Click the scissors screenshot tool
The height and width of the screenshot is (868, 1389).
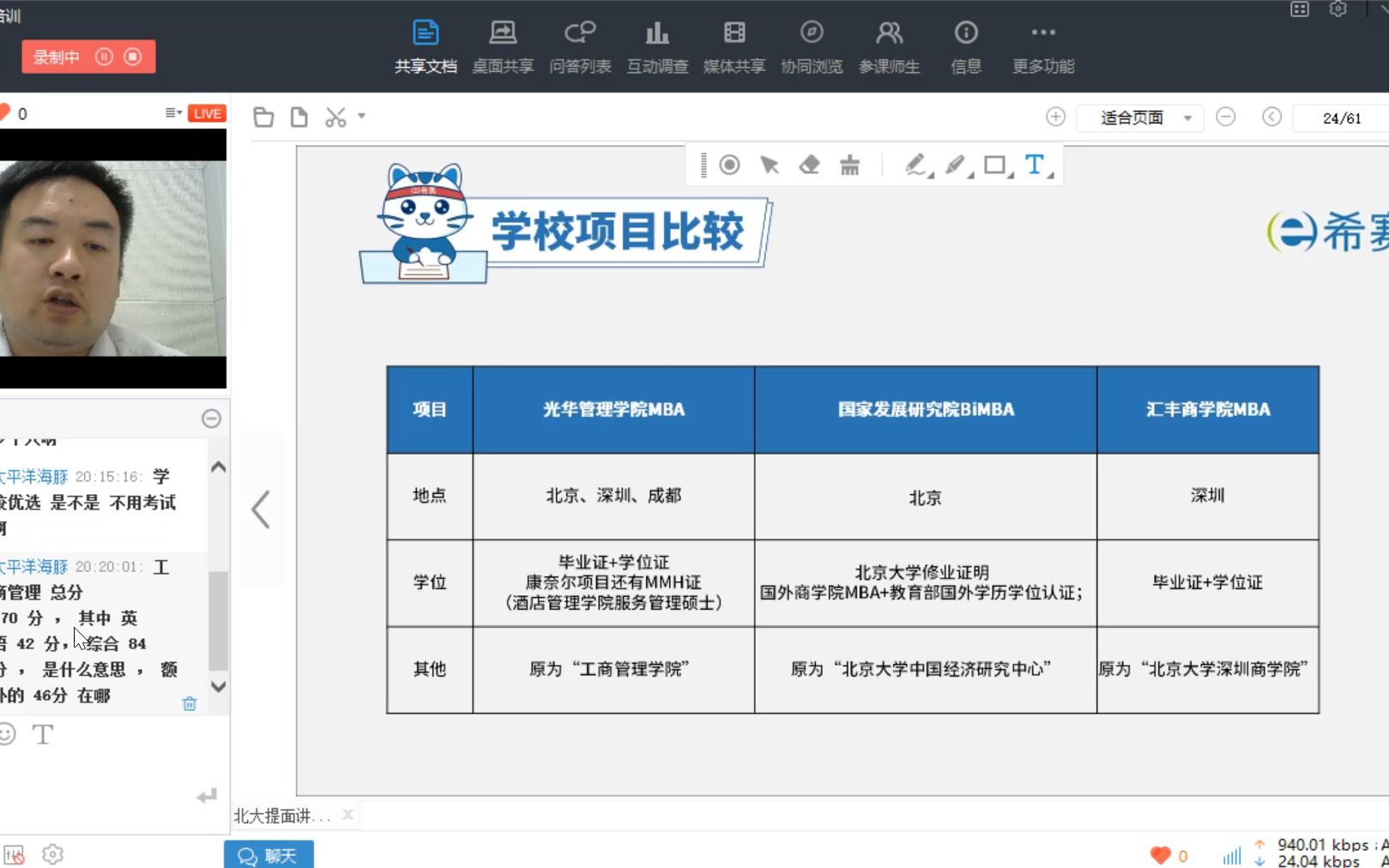point(335,118)
